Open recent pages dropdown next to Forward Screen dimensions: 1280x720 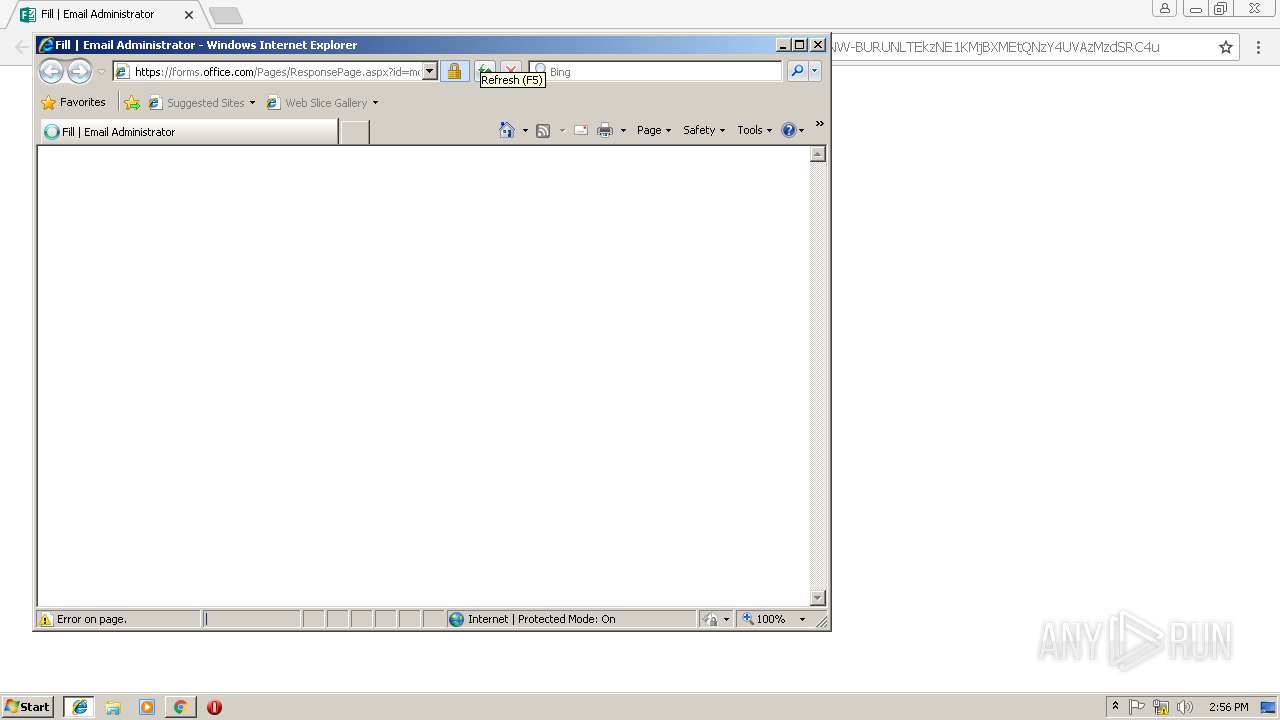pos(101,72)
